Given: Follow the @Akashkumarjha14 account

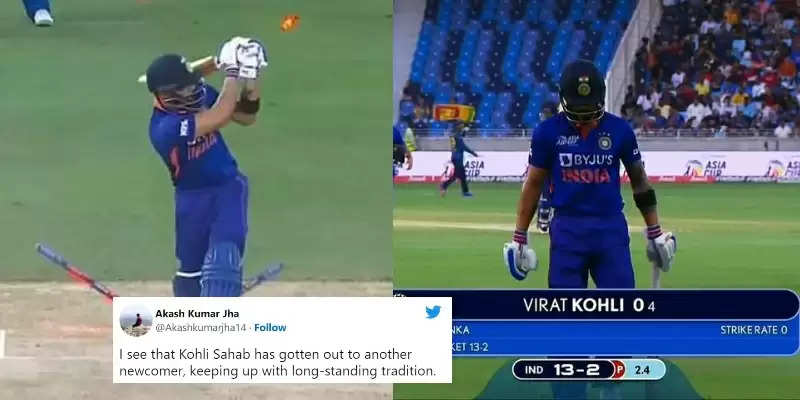Looking at the screenshot, I should click(x=270, y=328).
